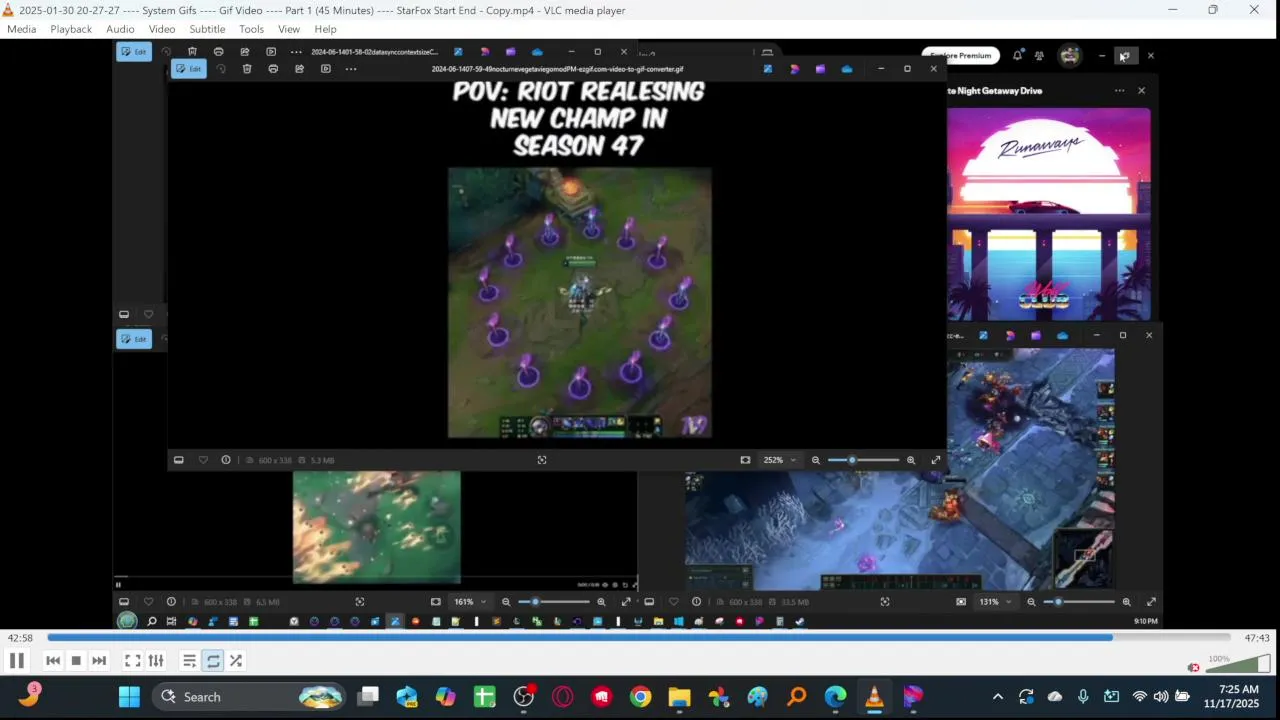Open clock showing 7:25 AM 11/17/2025
This screenshot has height=720, width=1280.
coord(1231,697)
